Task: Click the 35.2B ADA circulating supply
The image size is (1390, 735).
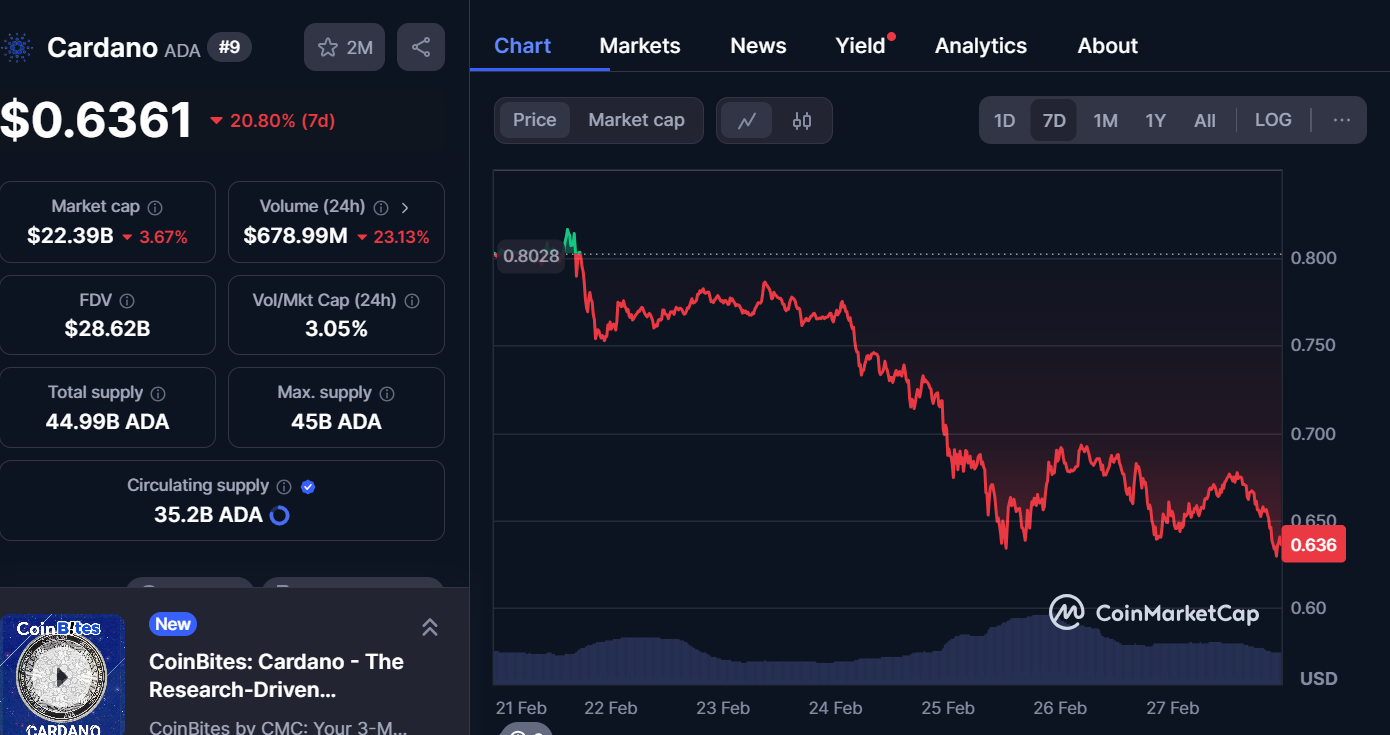Action: [x=208, y=515]
